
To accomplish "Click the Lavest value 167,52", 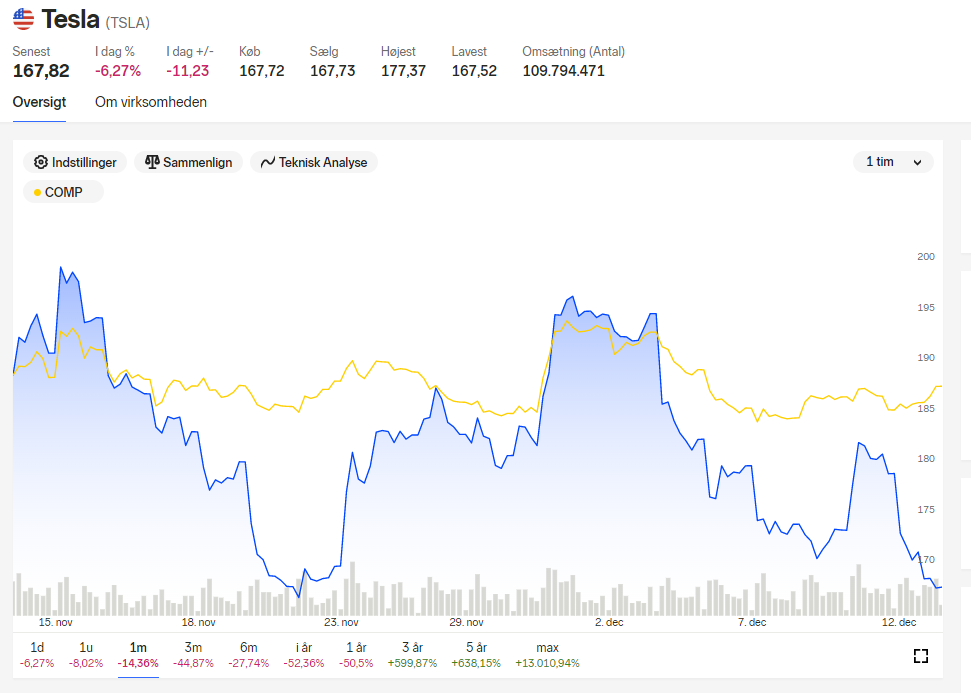I will 474,71.
